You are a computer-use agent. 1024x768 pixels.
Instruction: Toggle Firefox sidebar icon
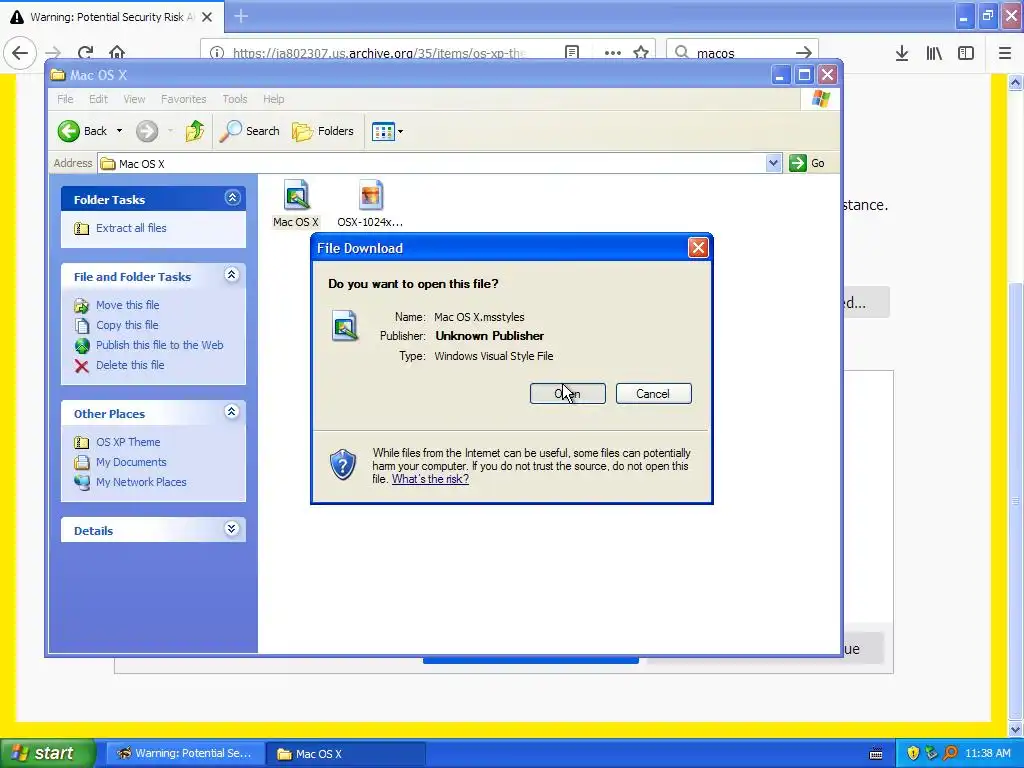tap(966, 53)
